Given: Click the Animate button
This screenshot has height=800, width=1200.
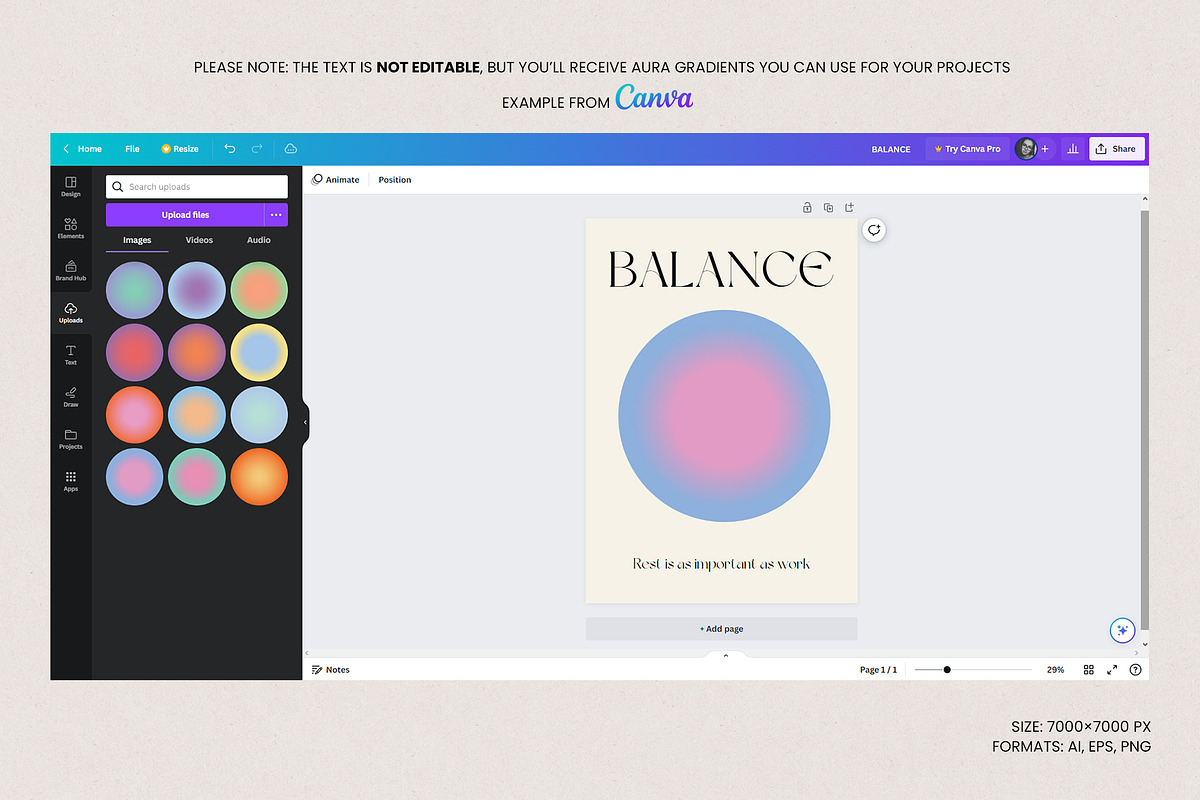Looking at the screenshot, I should point(335,180).
